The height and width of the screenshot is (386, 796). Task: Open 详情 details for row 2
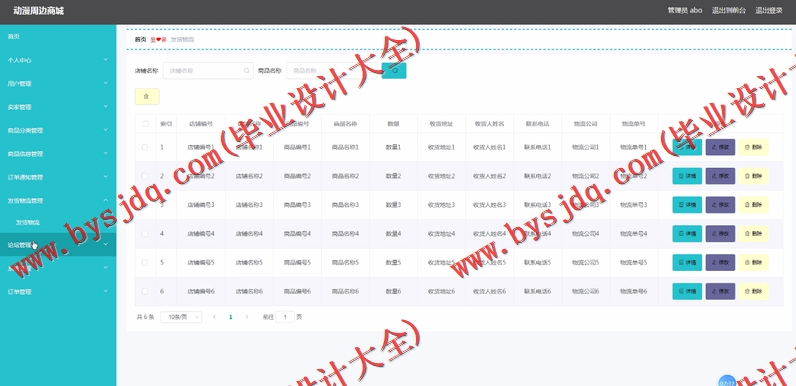pos(687,176)
